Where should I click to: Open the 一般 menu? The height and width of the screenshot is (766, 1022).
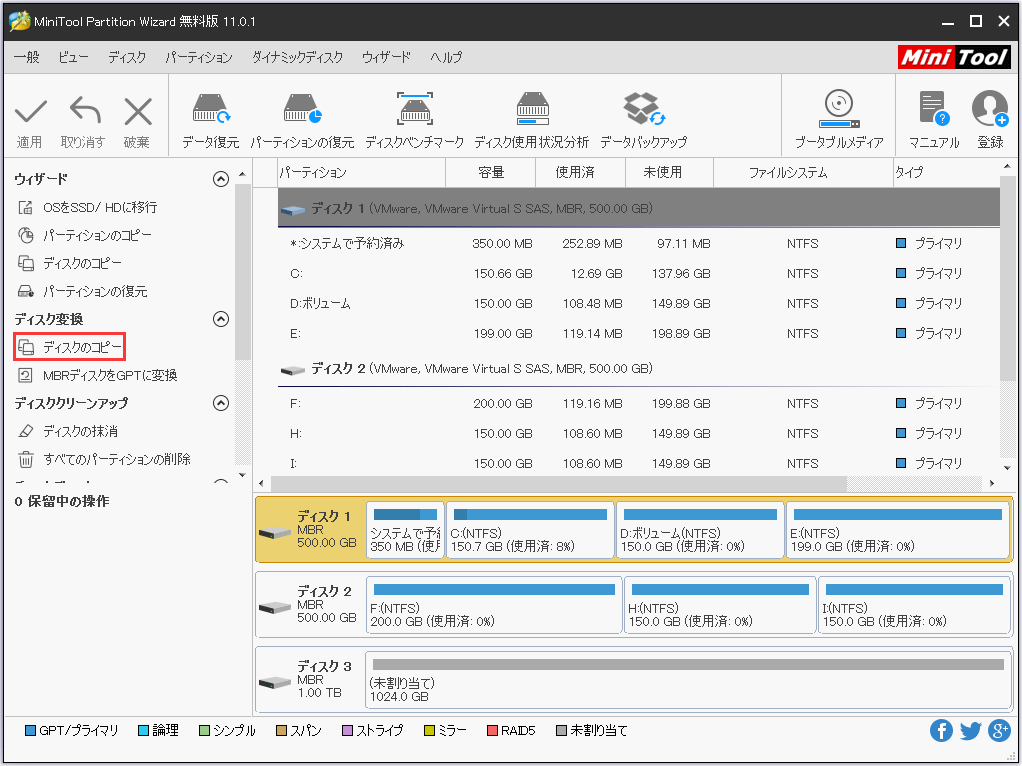27,57
